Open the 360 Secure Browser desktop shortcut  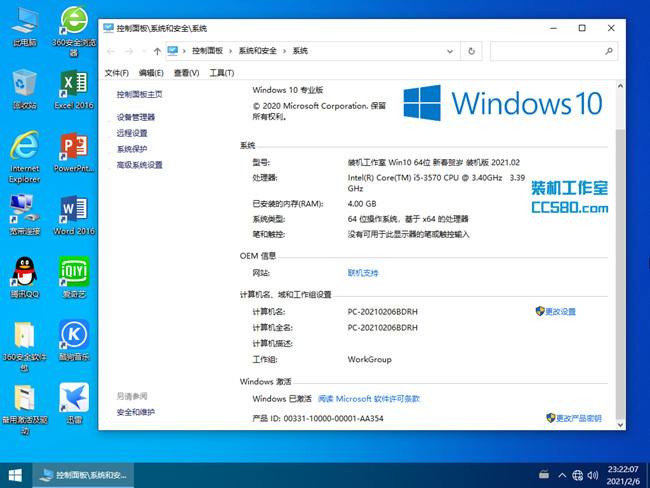point(74,31)
